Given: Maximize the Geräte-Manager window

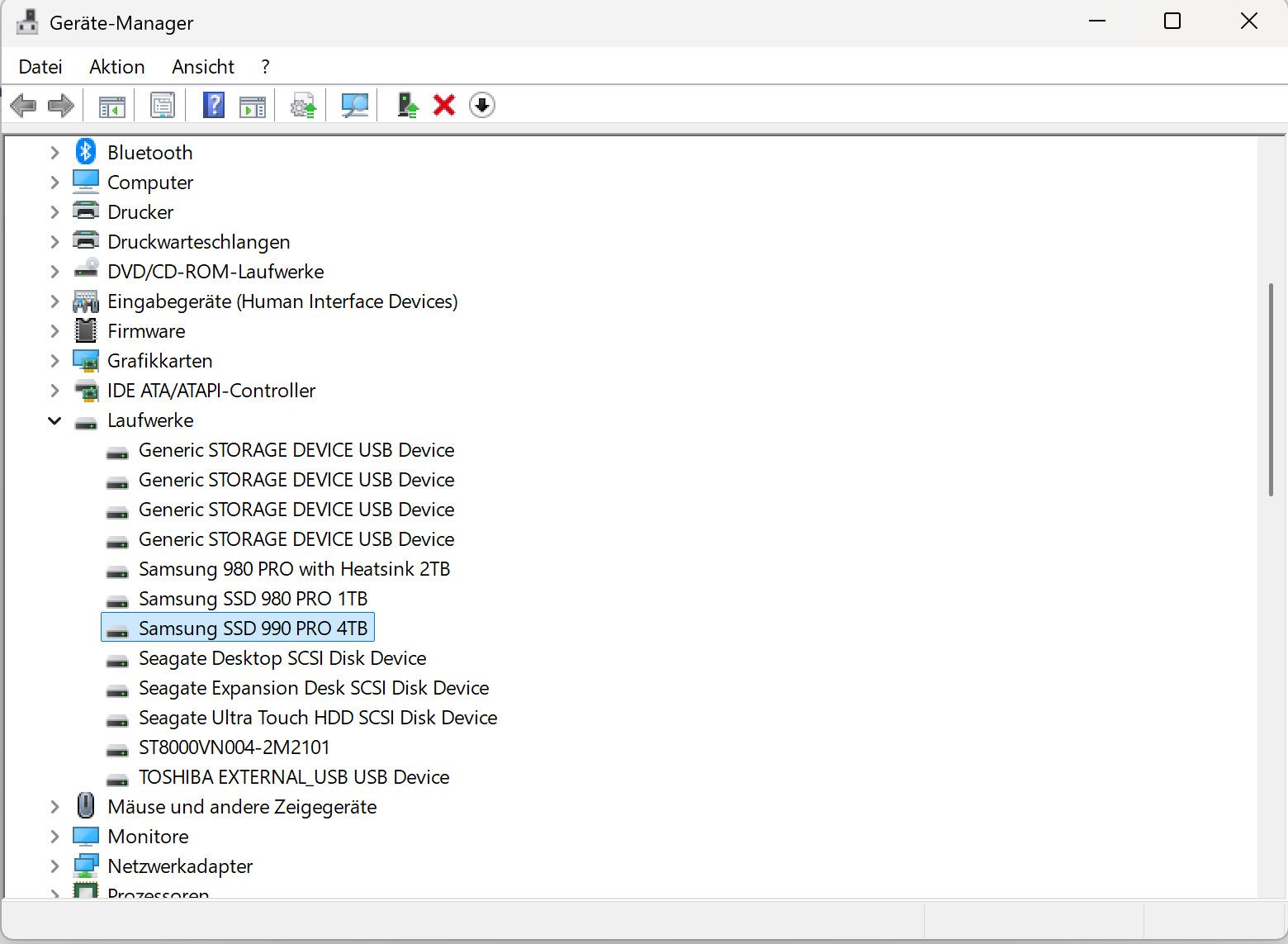Looking at the screenshot, I should click(1172, 21).
